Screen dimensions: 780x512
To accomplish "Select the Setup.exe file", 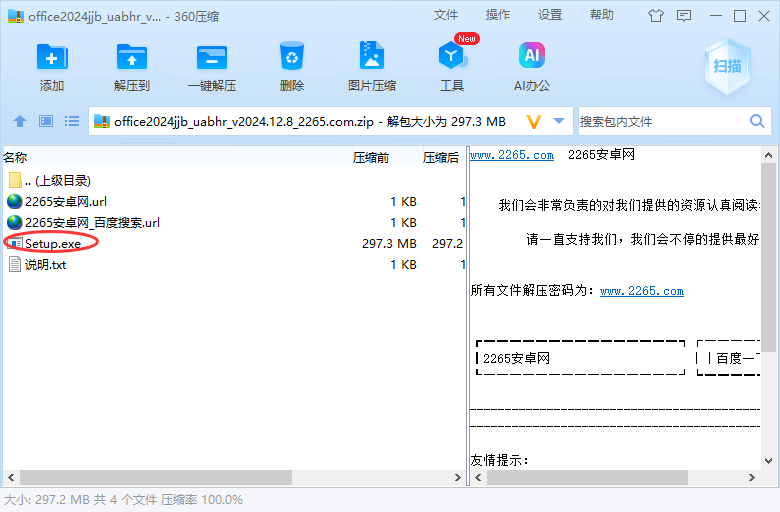I will [x=234, y=243].
